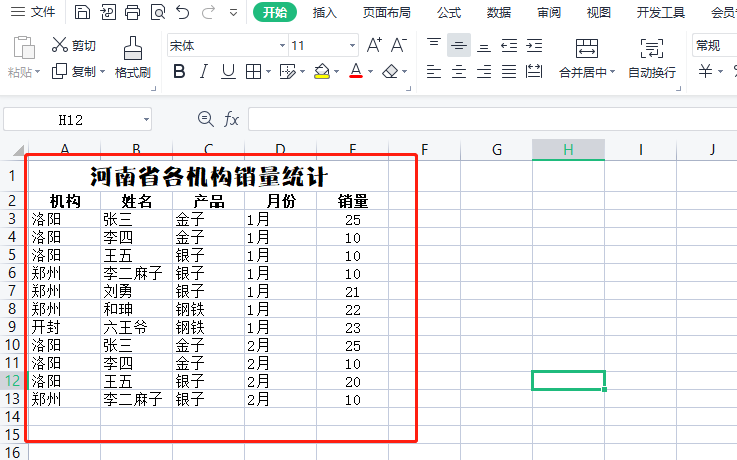Viewport: 737px width, 460px height.
Task: Click the formula bar input field
Action: (x=492, y=119)
